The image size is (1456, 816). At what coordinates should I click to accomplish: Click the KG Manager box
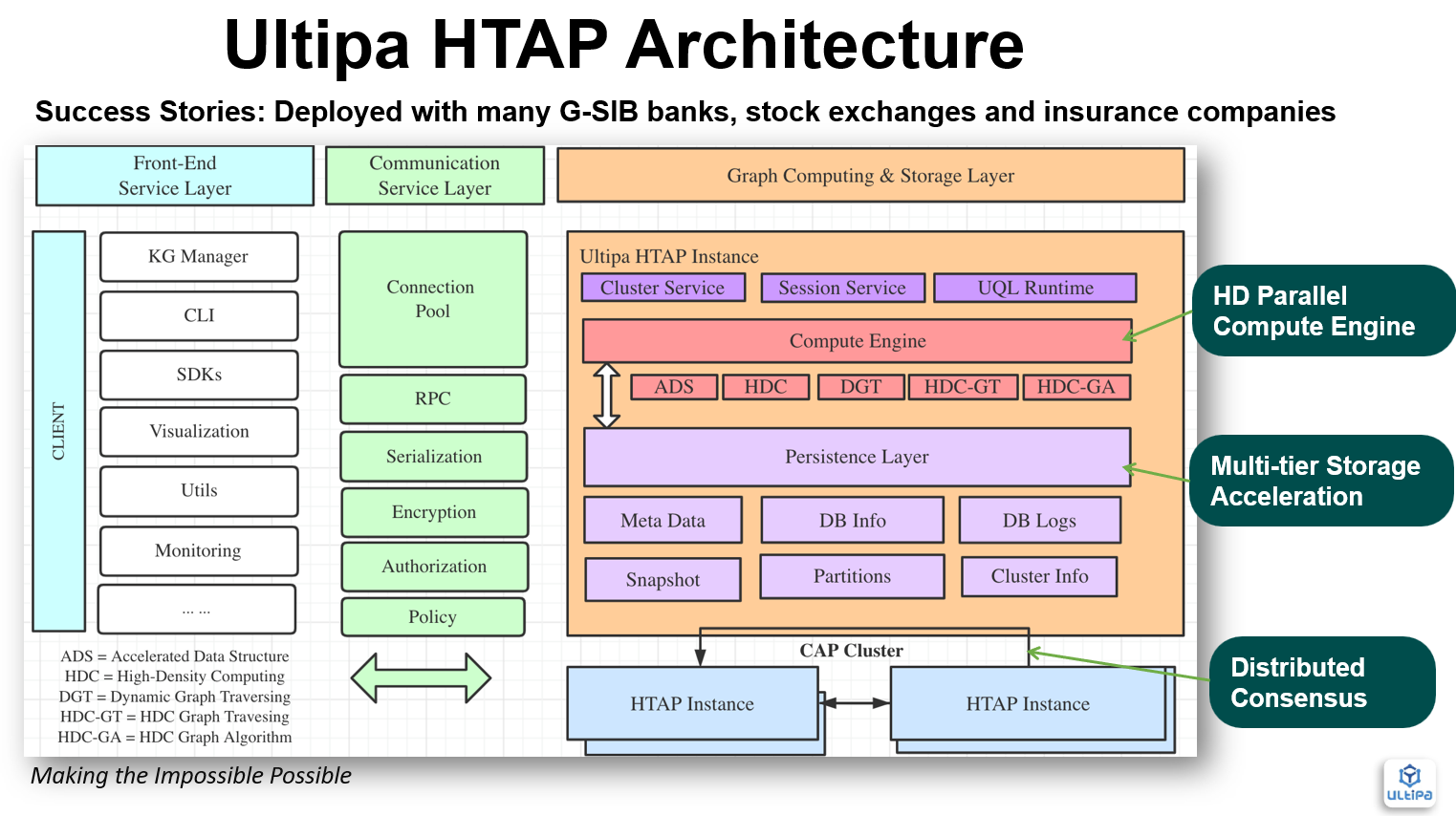pyautogui.click(x=198, y=256)
